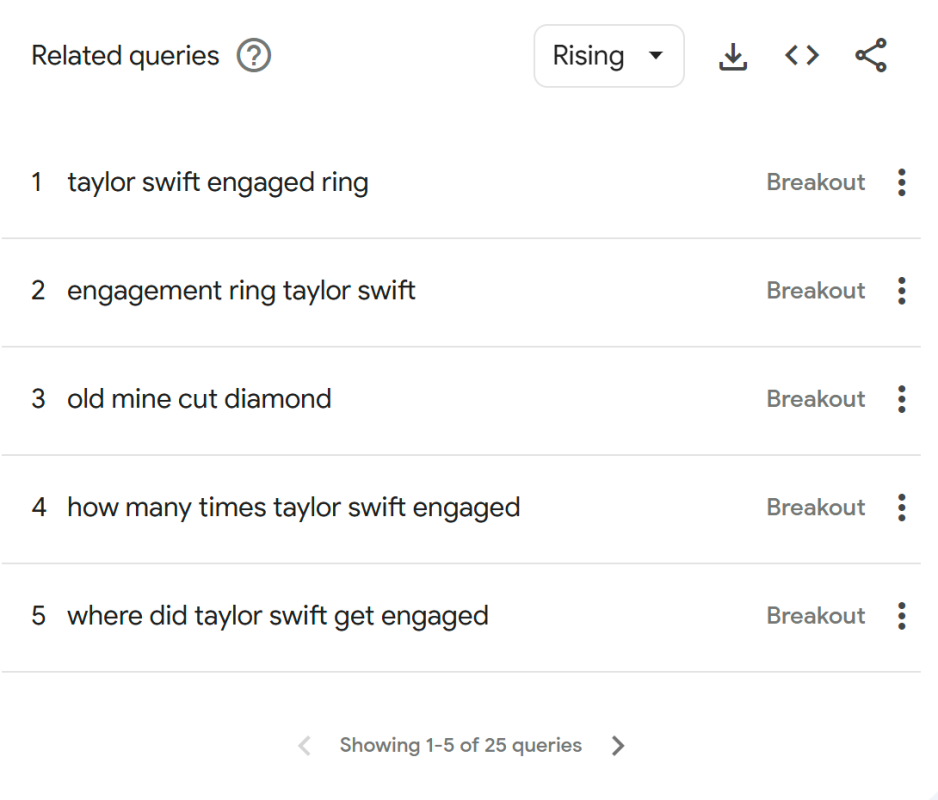Share the related queries widget
Screen dimensions: 938x800
click(x=870, y=57)
